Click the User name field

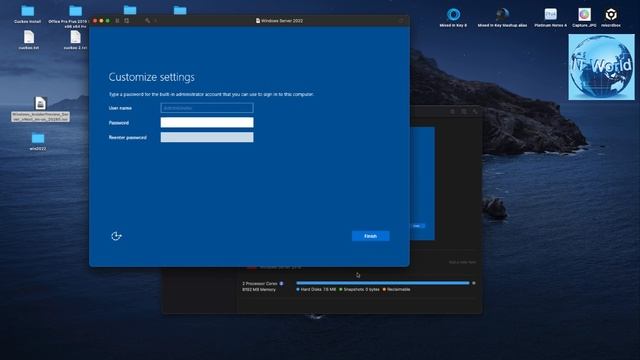[207, 108]
